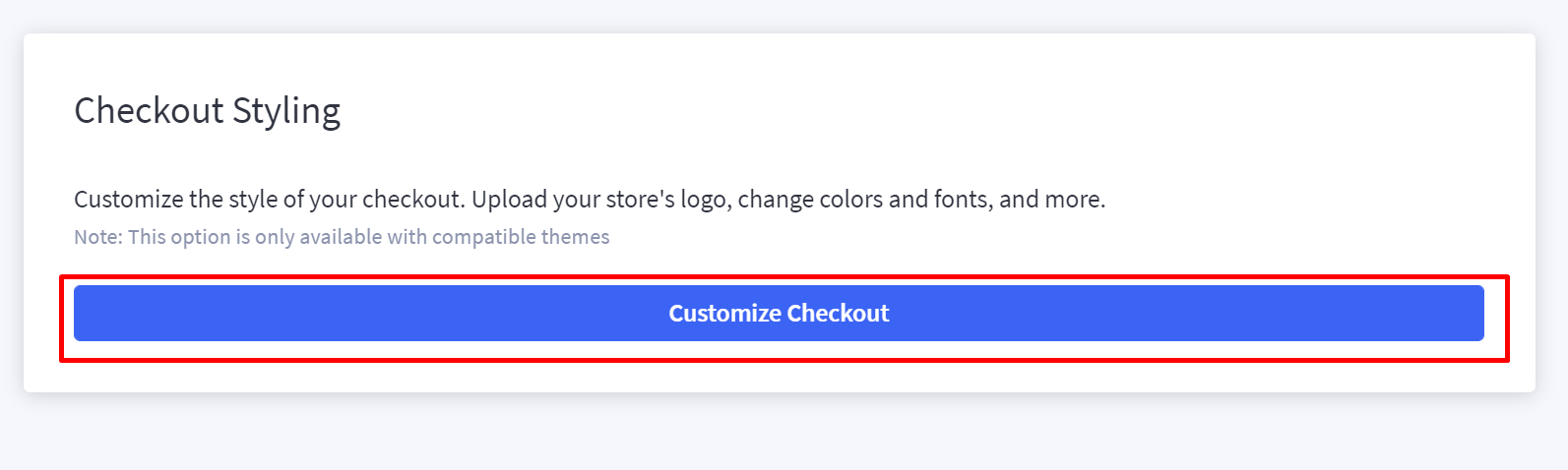Click the note about compatible themes
This screenshot has width=1568, height=470.
pyautogui.click(x=342, y=237)
